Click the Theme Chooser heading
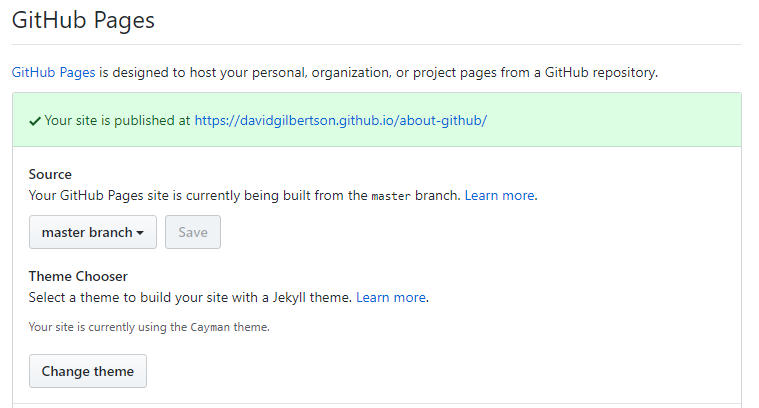 click(78, 276)
